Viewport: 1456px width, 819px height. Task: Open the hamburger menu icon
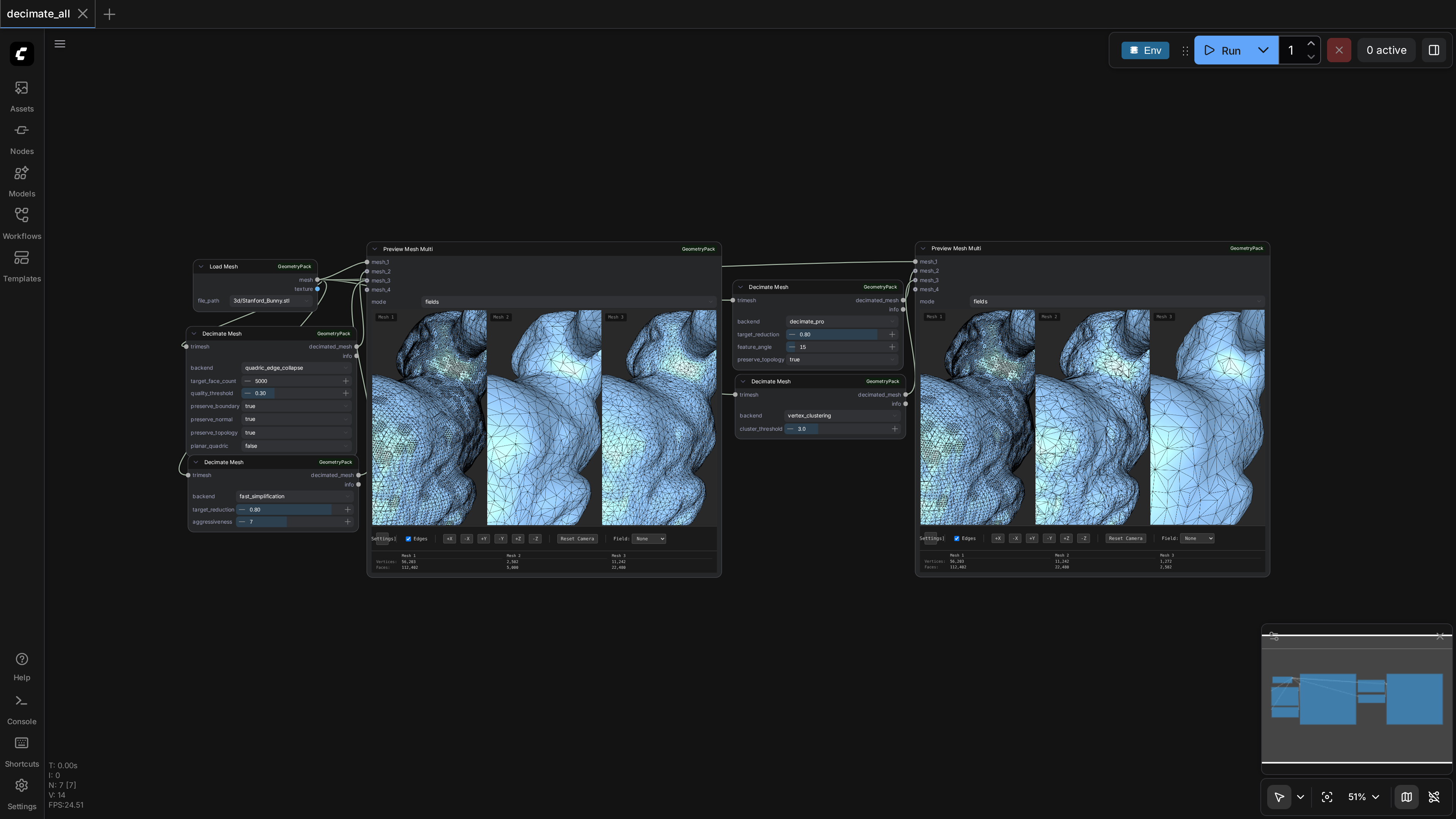pos(60,44)
